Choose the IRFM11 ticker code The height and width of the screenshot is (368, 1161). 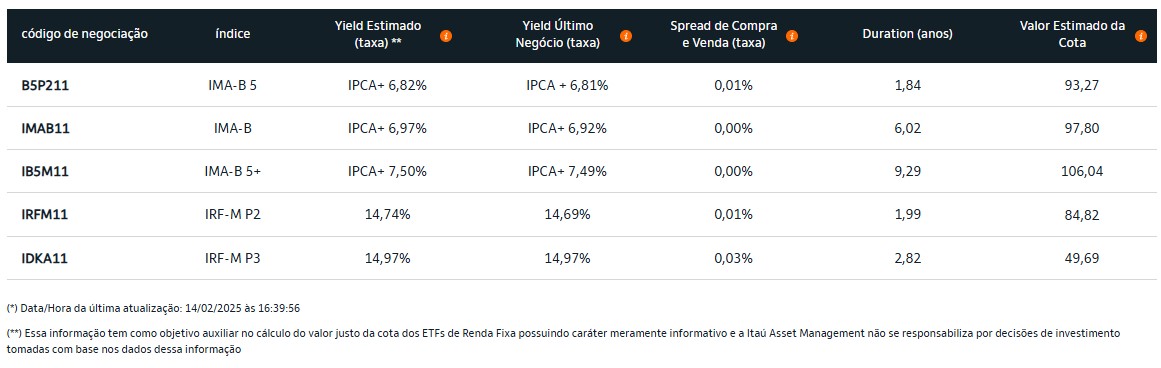pos(44,215)
